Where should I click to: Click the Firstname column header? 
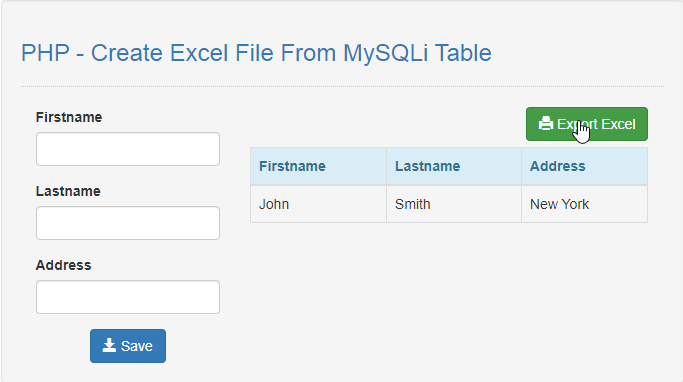click(x=318, y=166)
